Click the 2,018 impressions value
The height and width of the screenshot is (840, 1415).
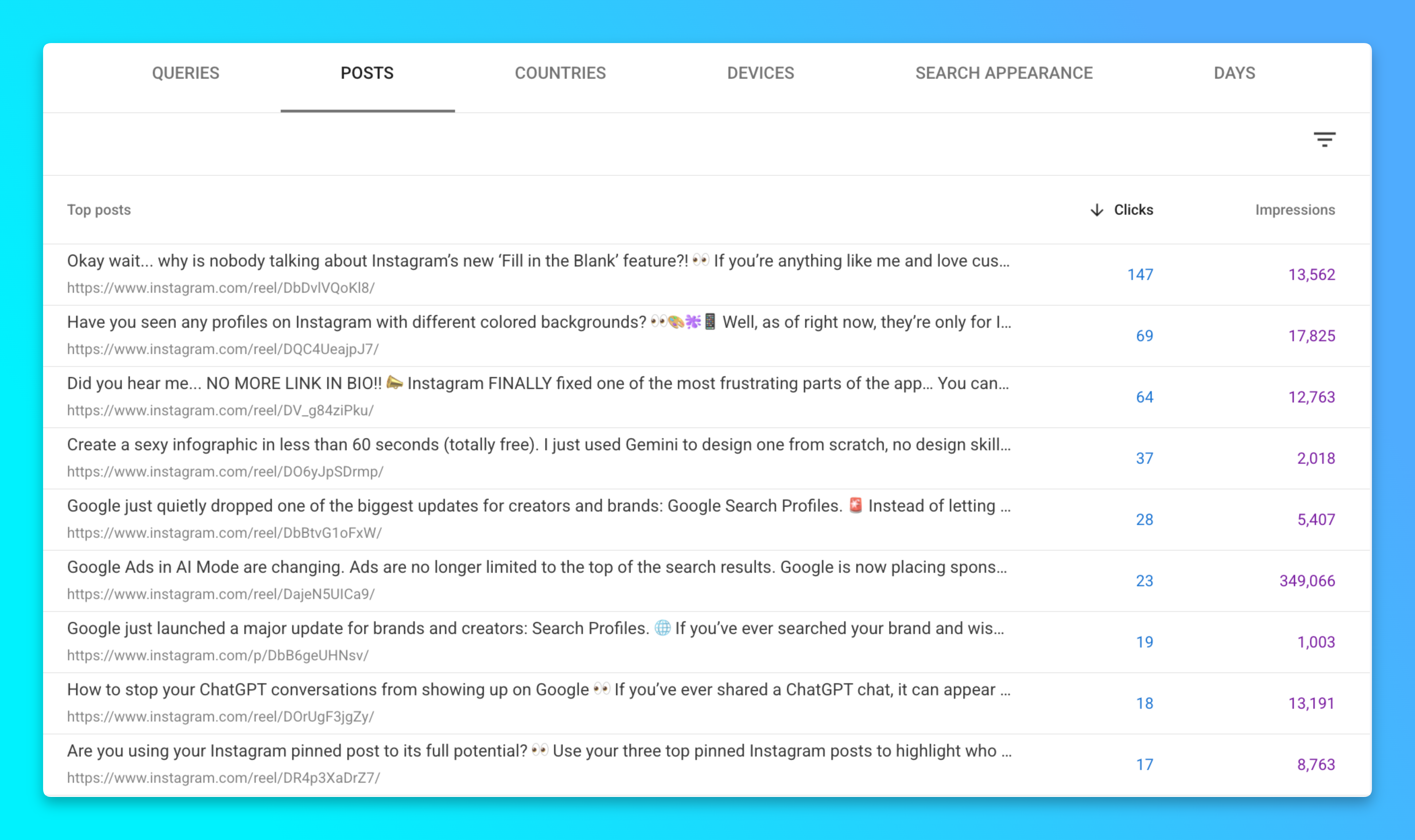click(x=1316, y=458)
